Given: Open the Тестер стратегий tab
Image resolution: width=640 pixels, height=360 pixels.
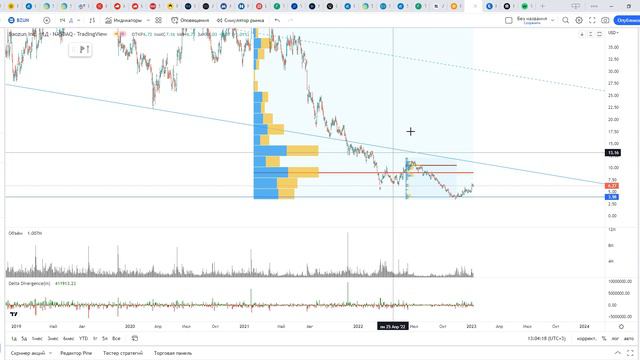Looking at the screenshot, I should click(x=123, y=353).
